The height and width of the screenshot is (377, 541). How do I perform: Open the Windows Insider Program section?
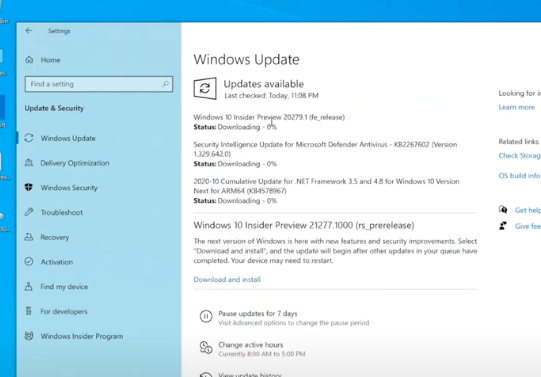pos(82,336)
